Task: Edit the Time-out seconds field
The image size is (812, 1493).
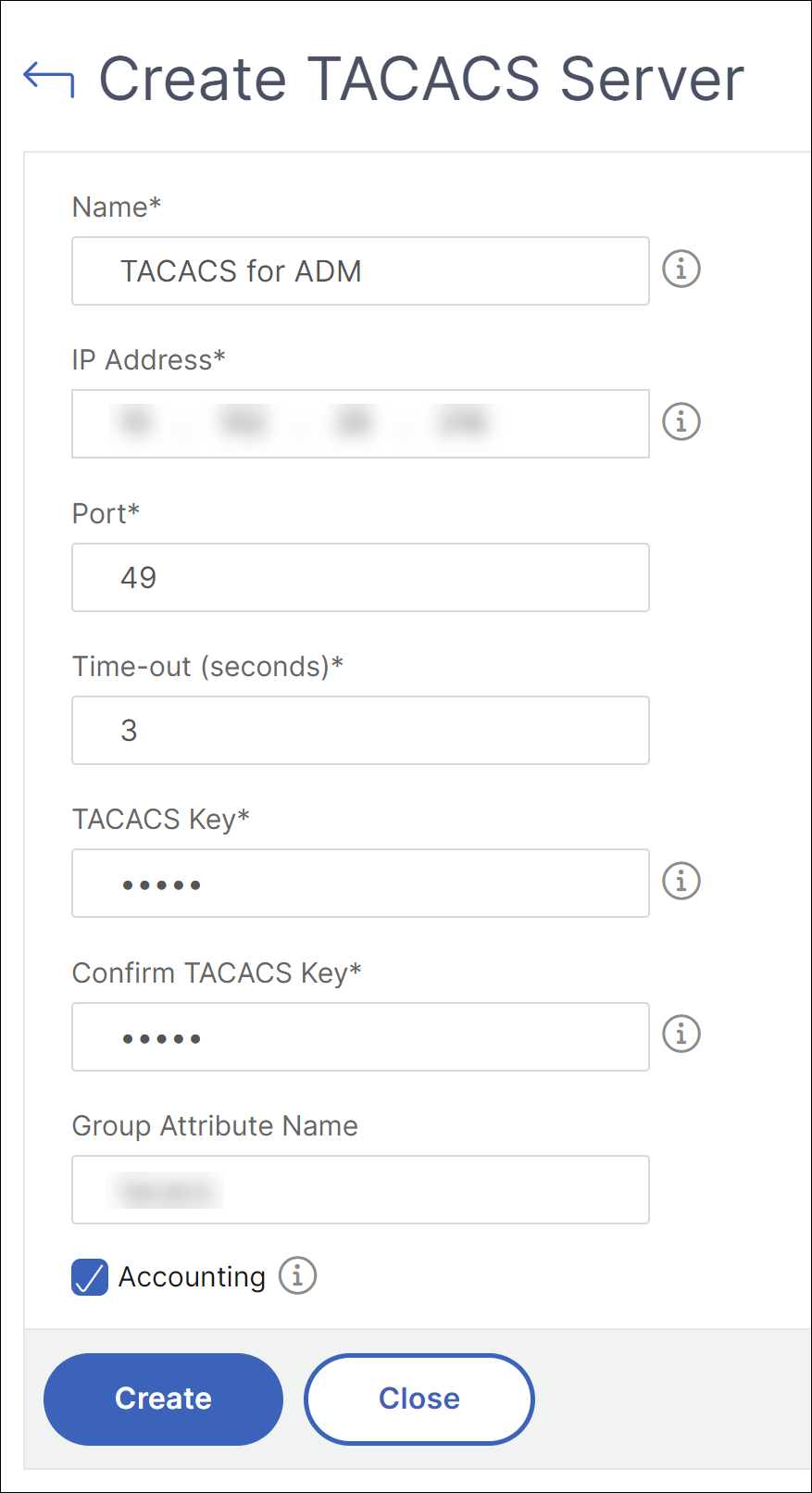Action: 360,730
